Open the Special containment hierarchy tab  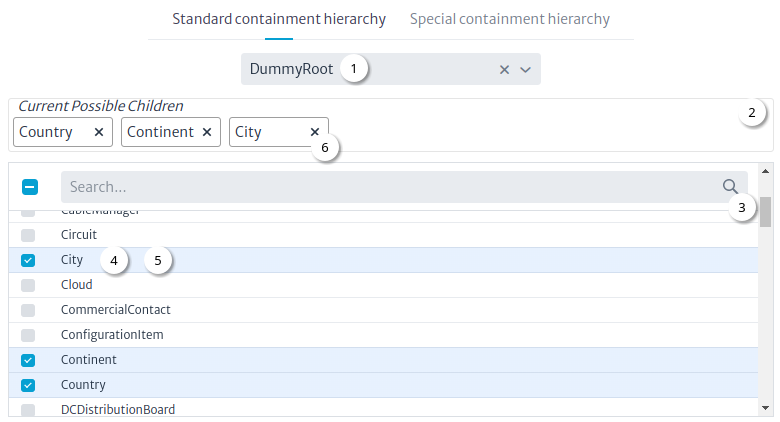click(x=510, y=19)
